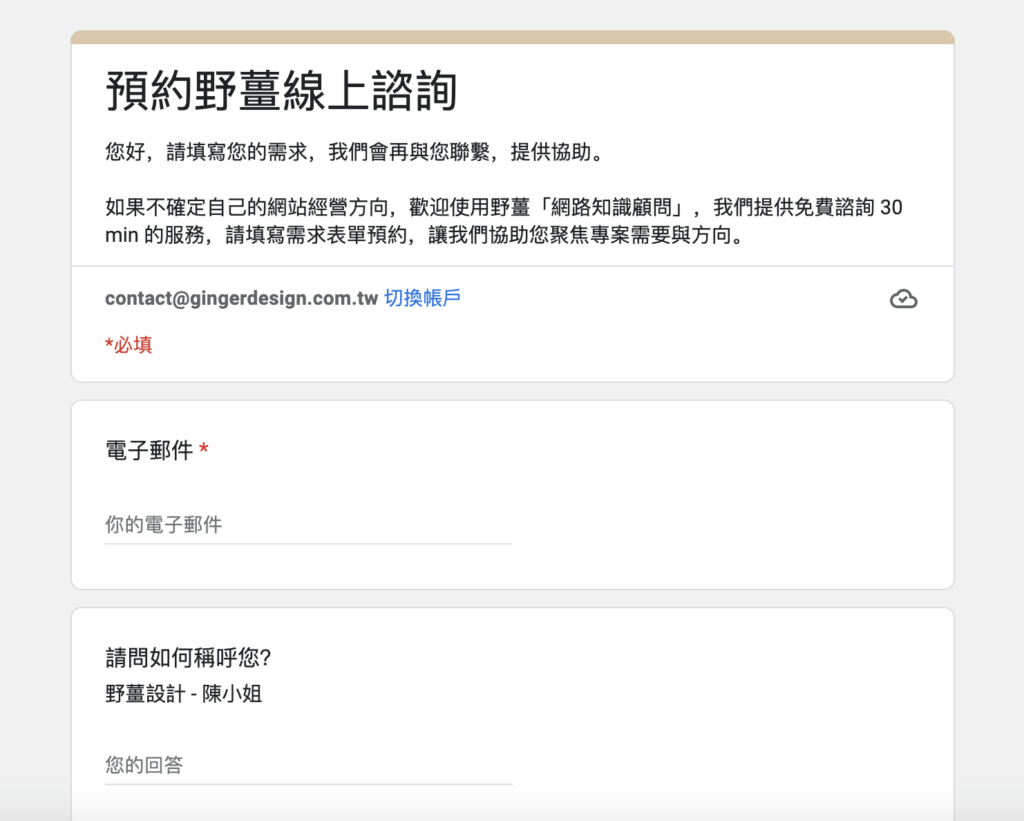
Task: Click the contact@gingerdesign.com.tw account text
Action: (x=242, y=298)
